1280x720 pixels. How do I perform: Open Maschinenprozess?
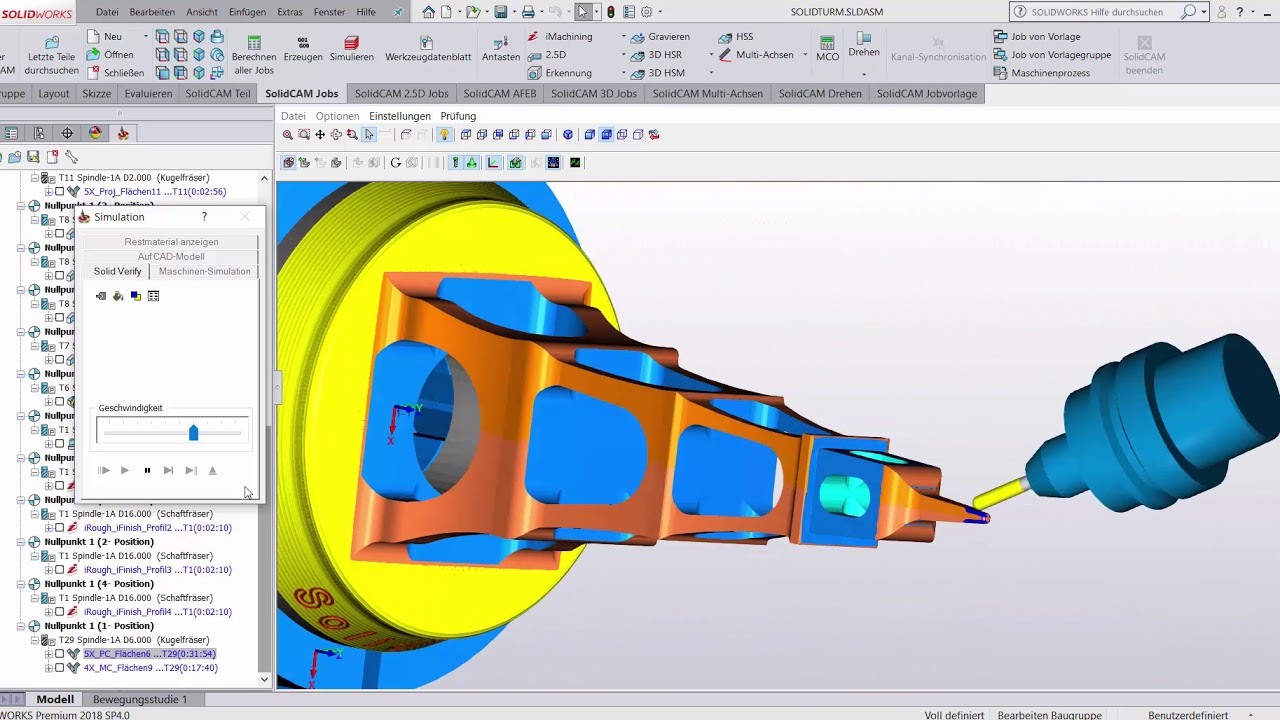click(x=1042, y=73)
